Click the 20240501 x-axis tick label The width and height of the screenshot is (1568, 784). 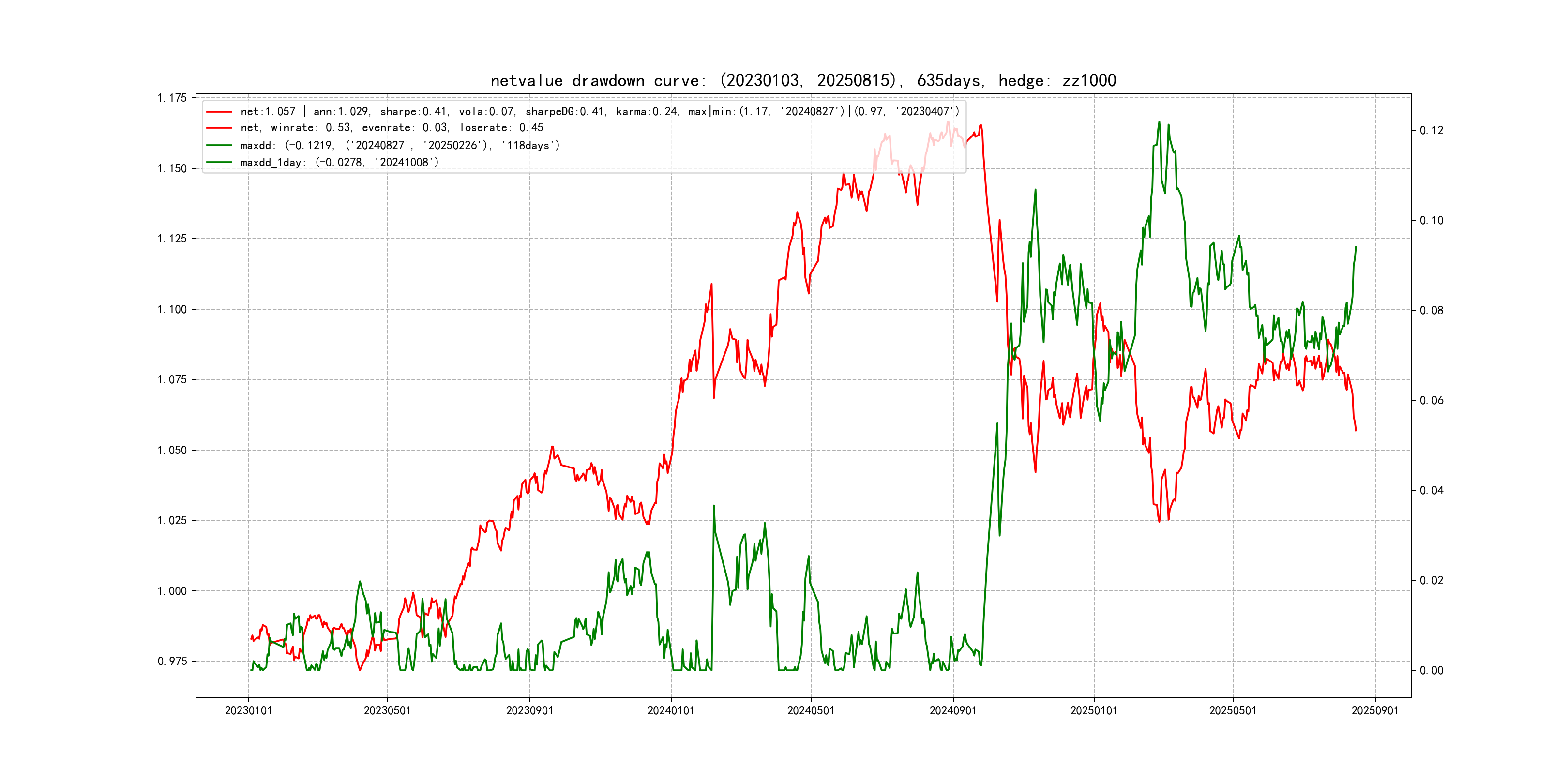pos(811,711)
